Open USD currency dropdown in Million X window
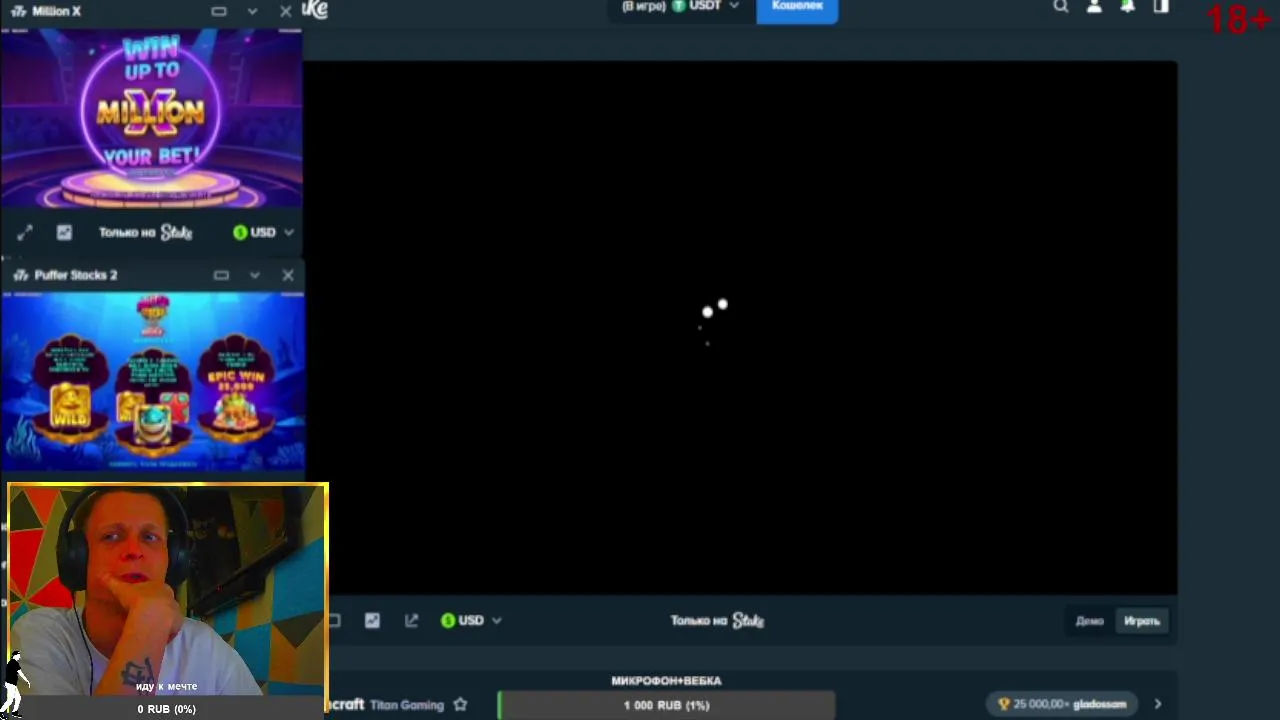Viewport: 1280px width, 720px height. 264,232
